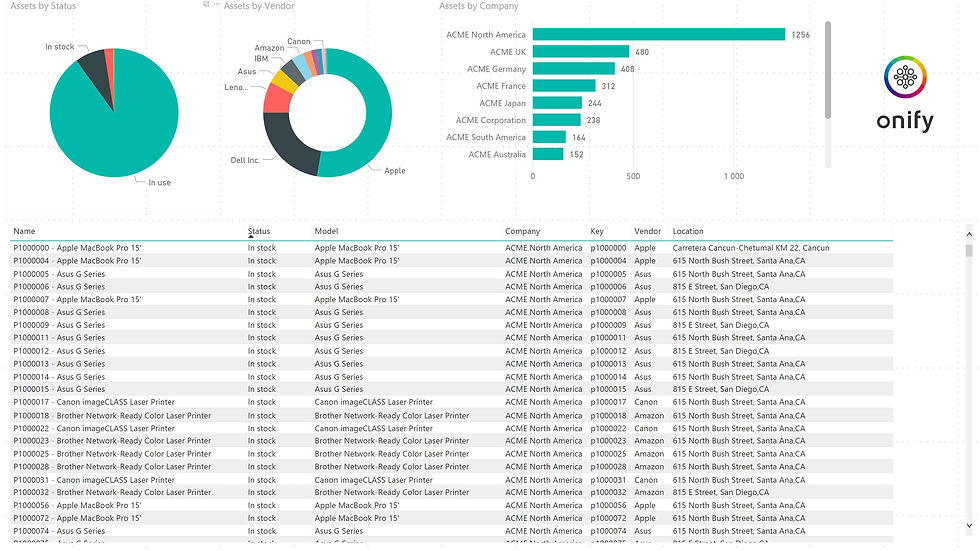Click the 1256 data label on the bar chart
This screenshot has height=551, width=980.
pos(801,35)
